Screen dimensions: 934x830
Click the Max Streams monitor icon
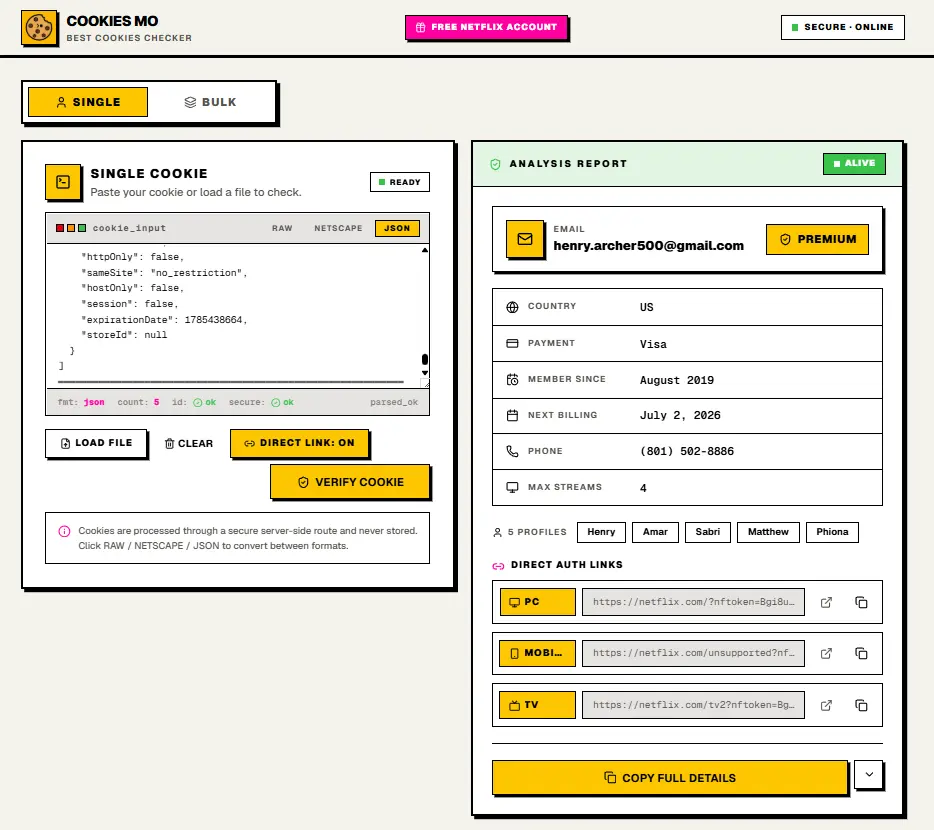[x=512, y=487]
